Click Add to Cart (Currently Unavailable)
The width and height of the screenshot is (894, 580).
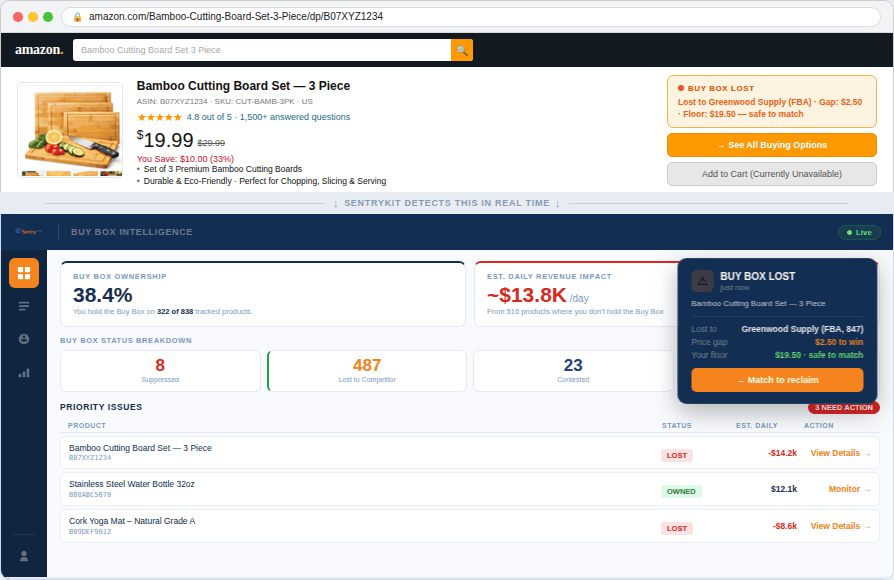pyautogui.click(x=771, y=174)
